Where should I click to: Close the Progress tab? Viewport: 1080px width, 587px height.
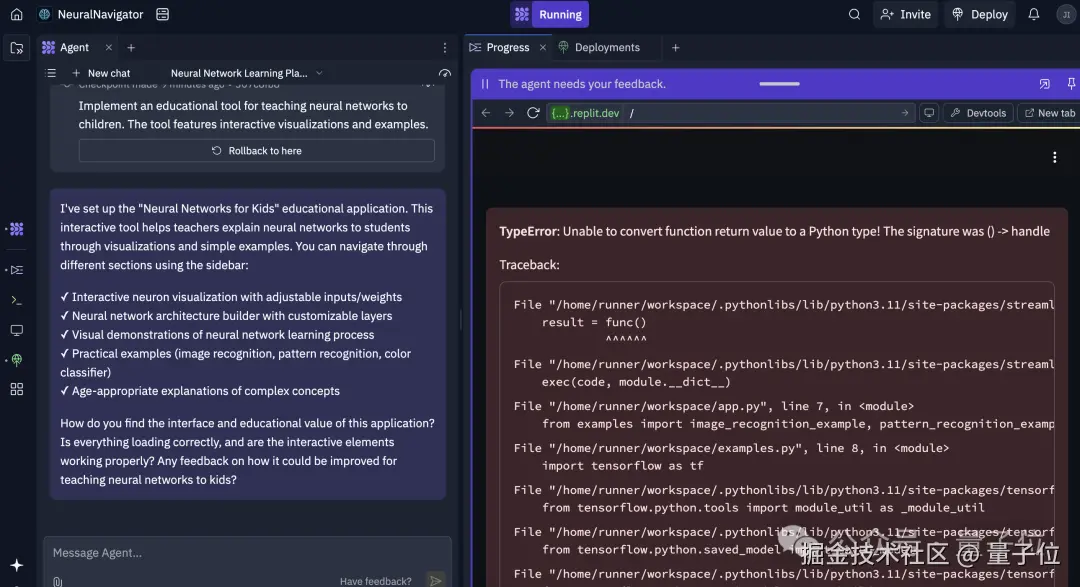point(543,48)
